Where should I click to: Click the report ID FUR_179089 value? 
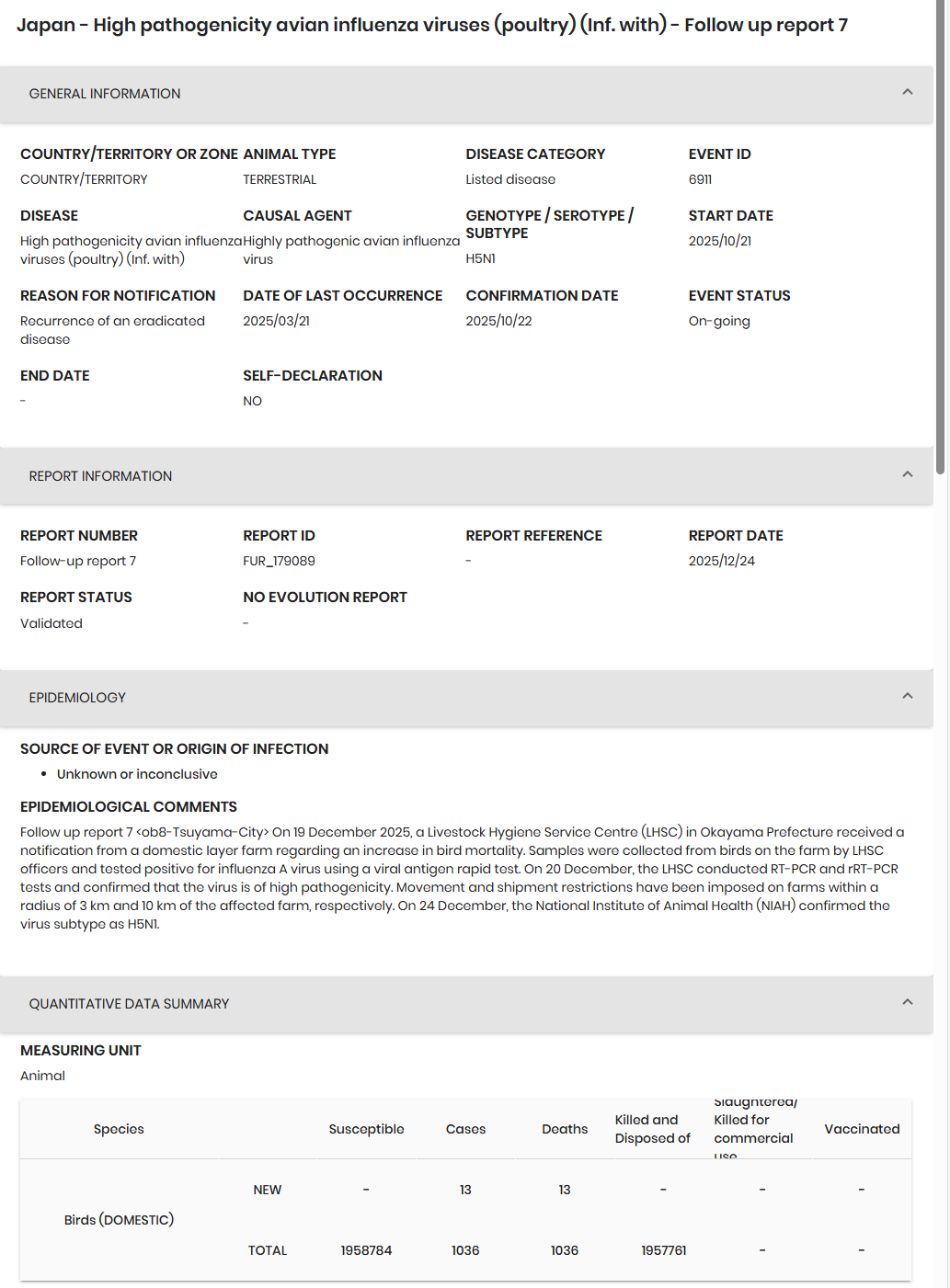(x=279, y=561)
